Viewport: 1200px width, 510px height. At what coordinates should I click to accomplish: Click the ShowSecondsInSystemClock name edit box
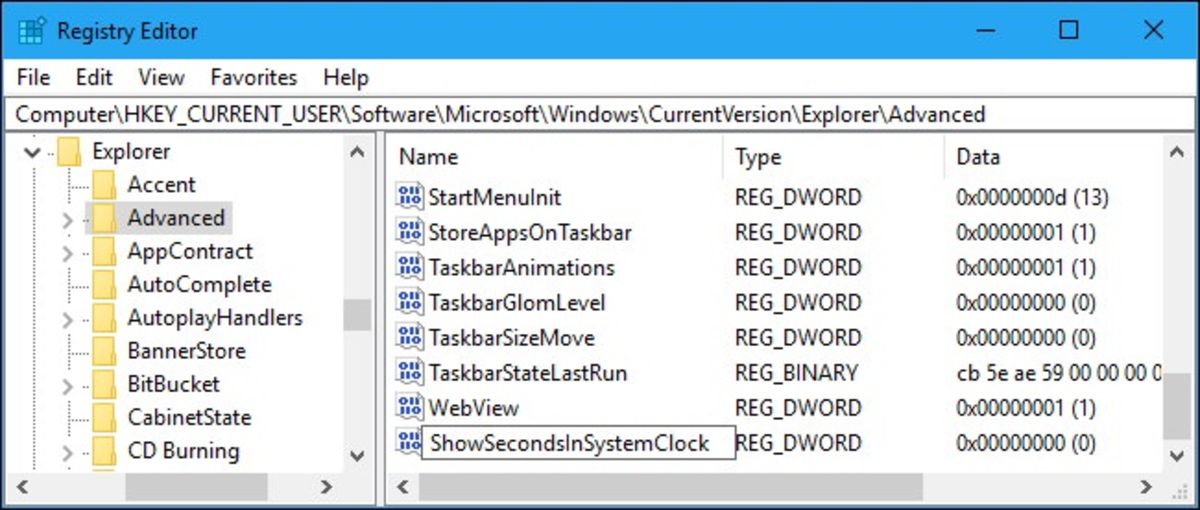(578, 443)
